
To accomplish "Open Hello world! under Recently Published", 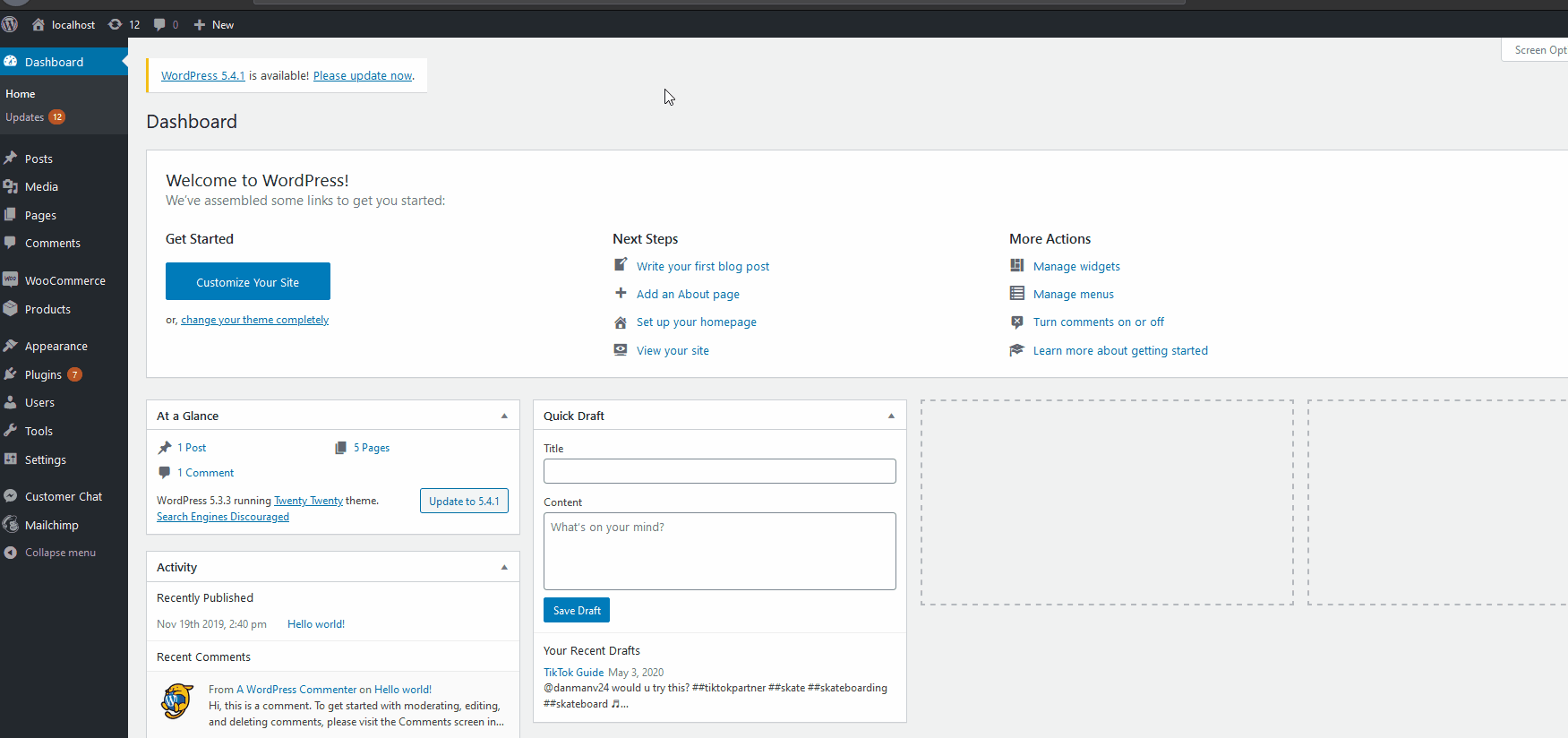I will (x=316, y=624).
